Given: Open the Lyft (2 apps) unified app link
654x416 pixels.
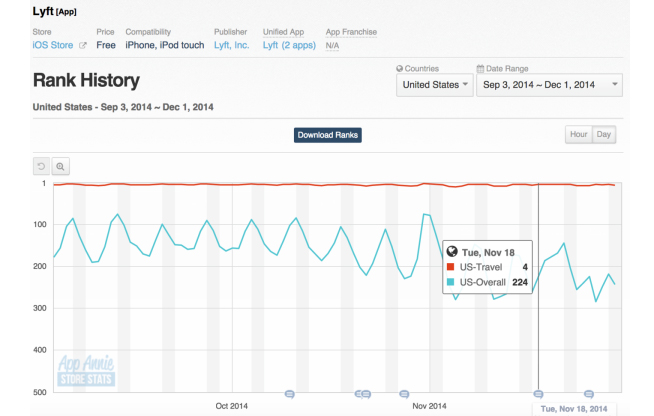Looking at the screenshot, I should pos(290,46).
